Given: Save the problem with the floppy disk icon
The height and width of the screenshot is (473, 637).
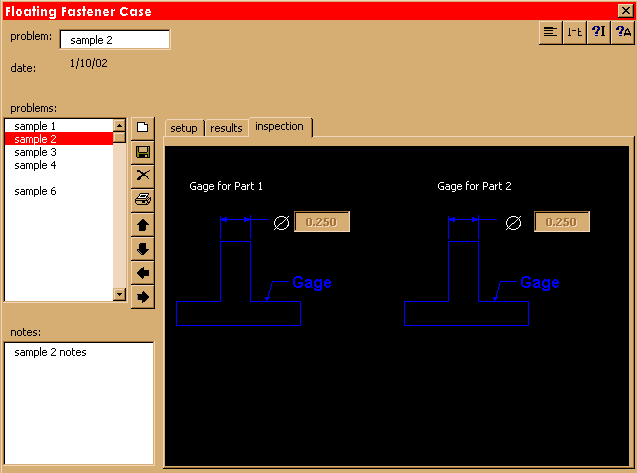Looking at the screenshot, I should click(143, 152).
